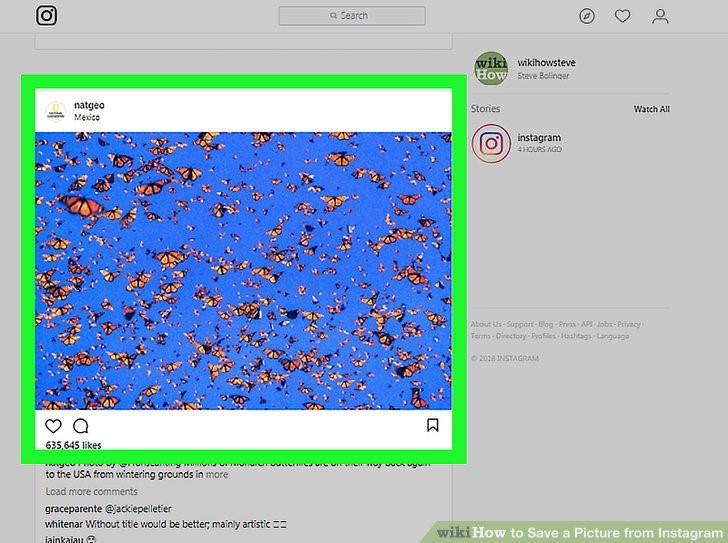Screen dimensions: 728x543
Task: Open the About Us footer link
Action: click(x=486, y=324)
